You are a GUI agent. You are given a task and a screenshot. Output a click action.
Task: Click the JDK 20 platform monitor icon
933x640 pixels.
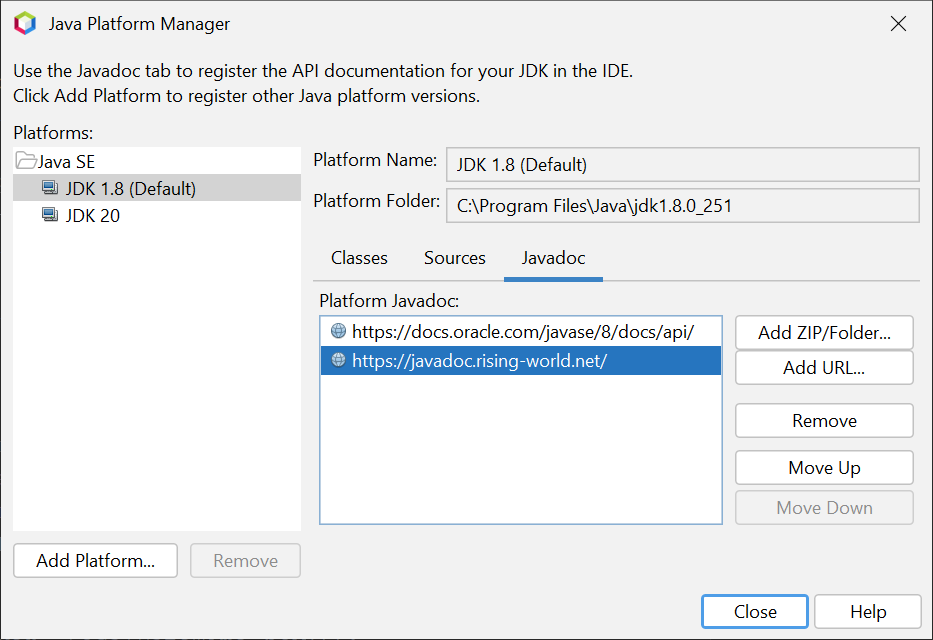click(50, 215)
